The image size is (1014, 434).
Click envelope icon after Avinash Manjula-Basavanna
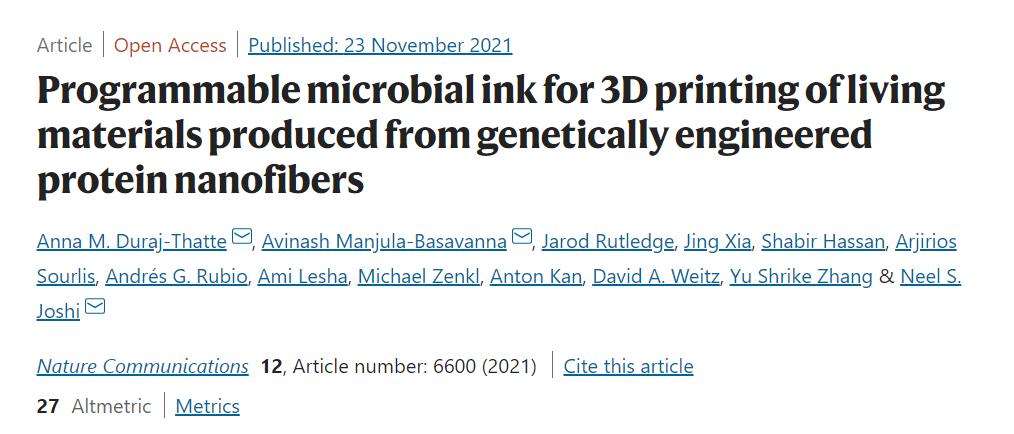521,237
